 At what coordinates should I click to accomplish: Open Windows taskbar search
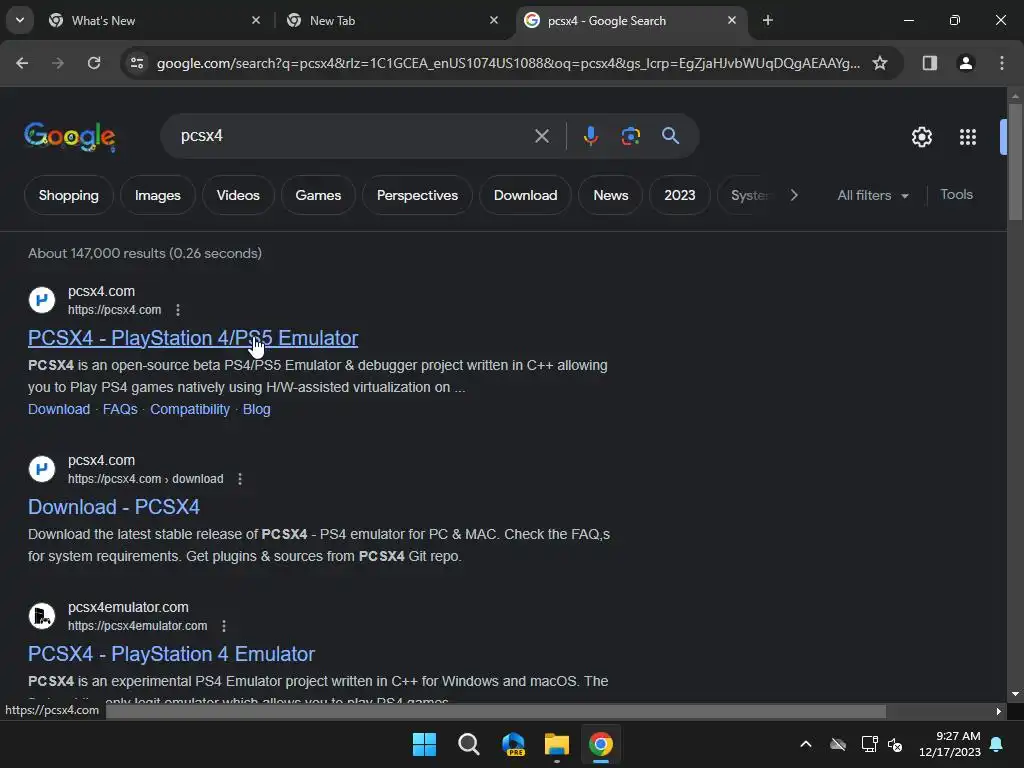[x=468, y=744]
